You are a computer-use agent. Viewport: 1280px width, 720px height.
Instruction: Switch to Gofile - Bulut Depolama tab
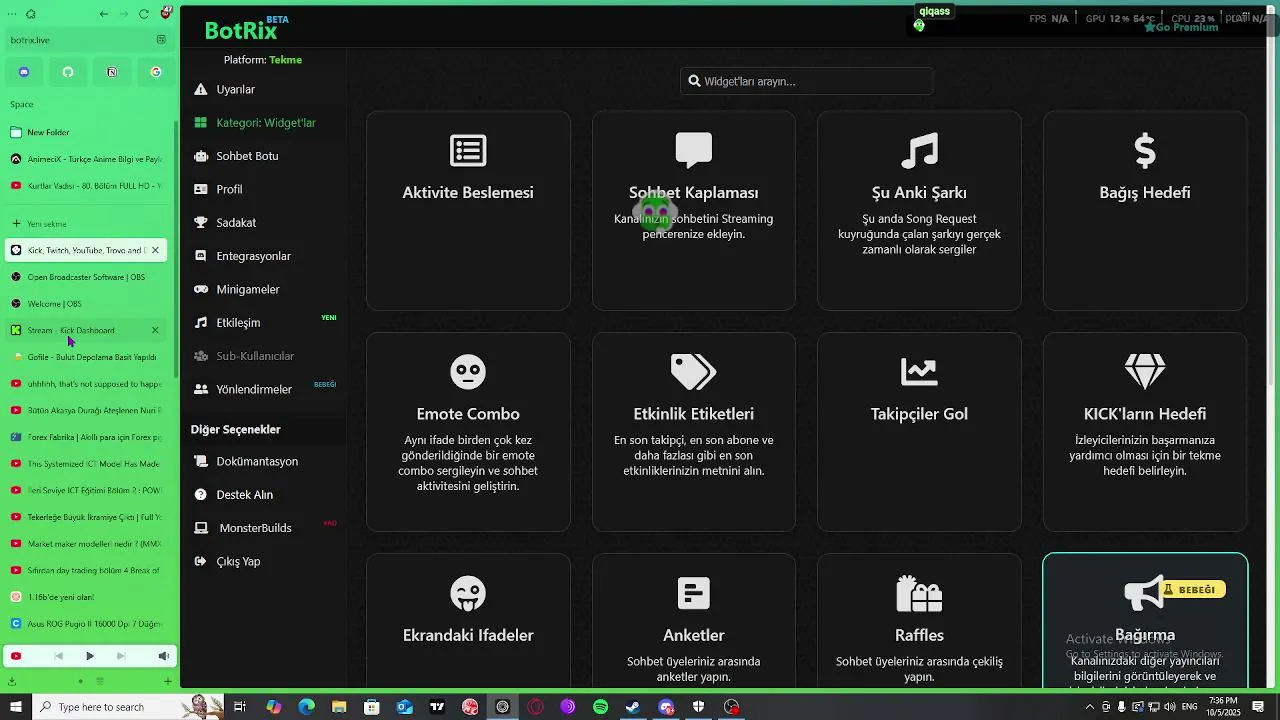coord(86,357)
